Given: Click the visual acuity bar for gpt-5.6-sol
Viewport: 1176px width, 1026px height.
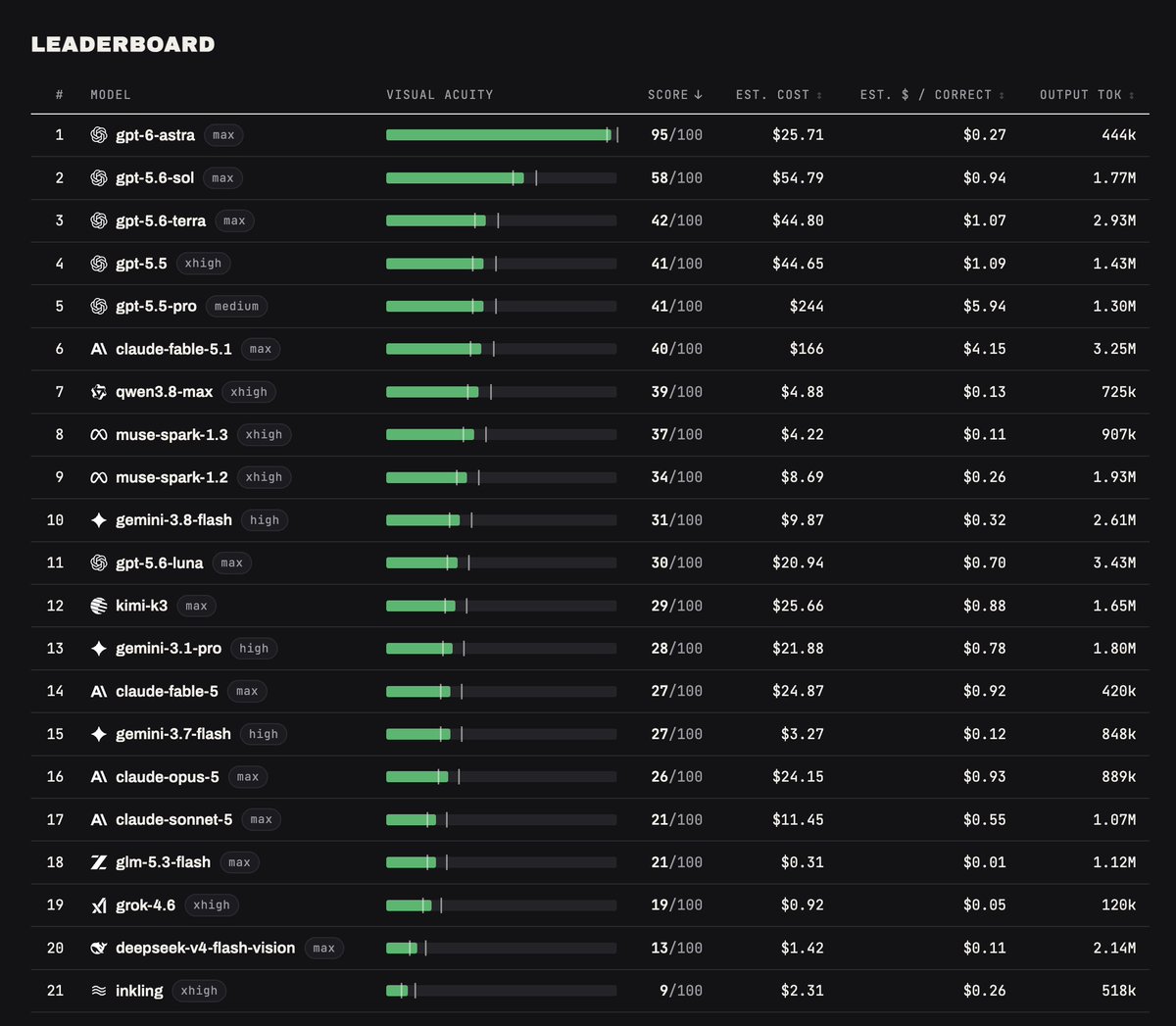Looking at the screenshot, I should click(x=502, y=178).
